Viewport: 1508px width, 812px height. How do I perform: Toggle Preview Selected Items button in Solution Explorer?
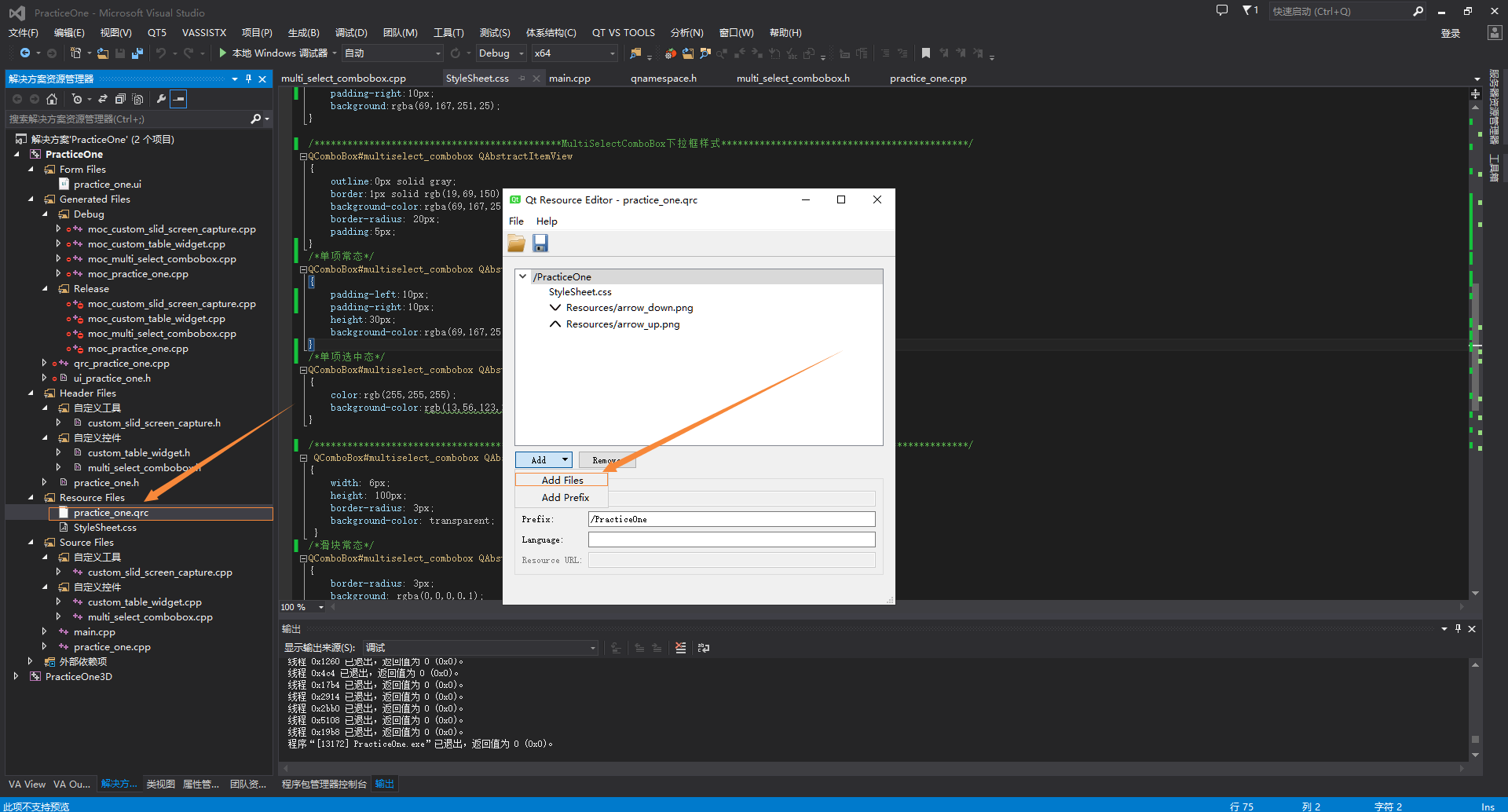pyautogui.click(x=179, y=99)
